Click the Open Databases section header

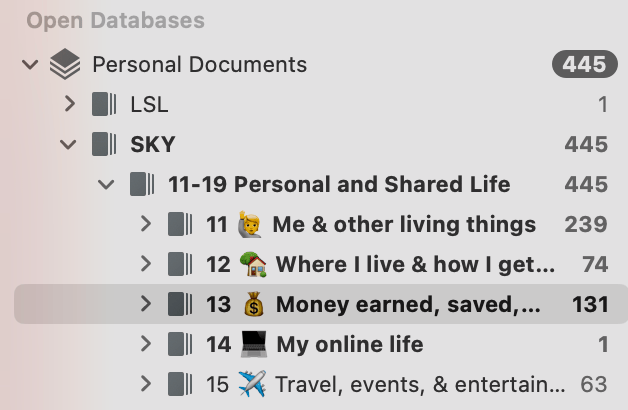pos(115,20)
